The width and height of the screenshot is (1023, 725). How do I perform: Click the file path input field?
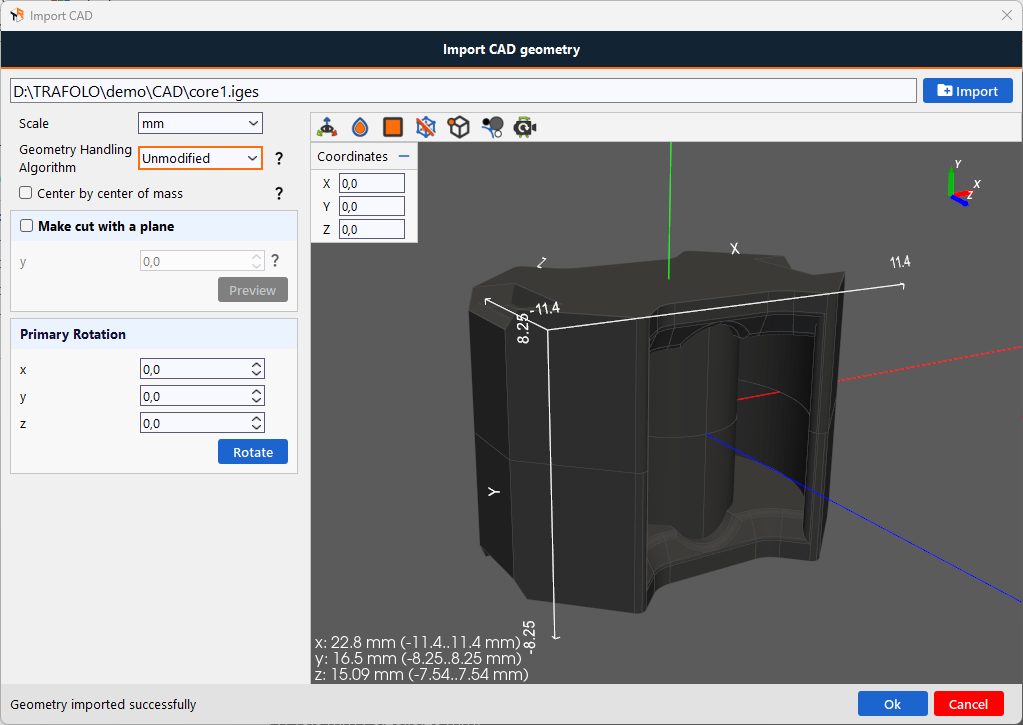click(x=462, y=90)
